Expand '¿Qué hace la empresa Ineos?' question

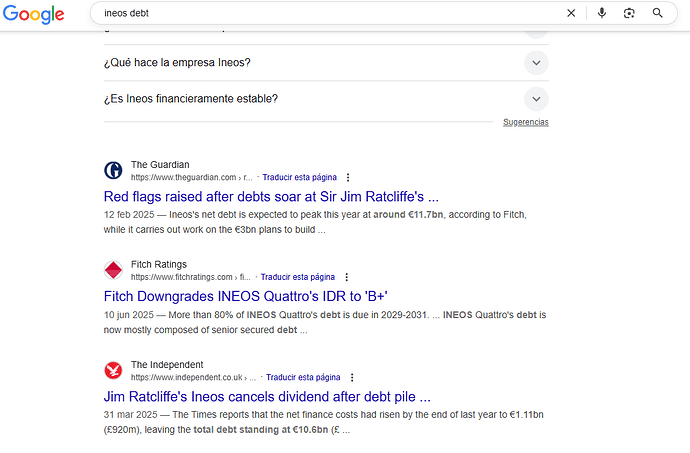click(326, 63)
